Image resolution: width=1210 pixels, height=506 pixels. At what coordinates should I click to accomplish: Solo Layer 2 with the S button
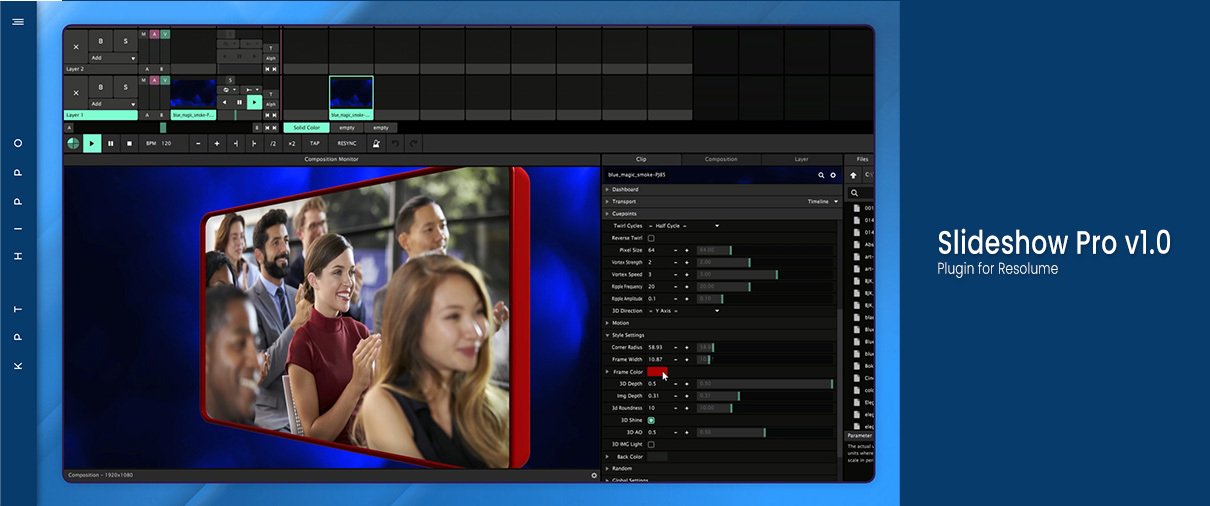(126, 41)
